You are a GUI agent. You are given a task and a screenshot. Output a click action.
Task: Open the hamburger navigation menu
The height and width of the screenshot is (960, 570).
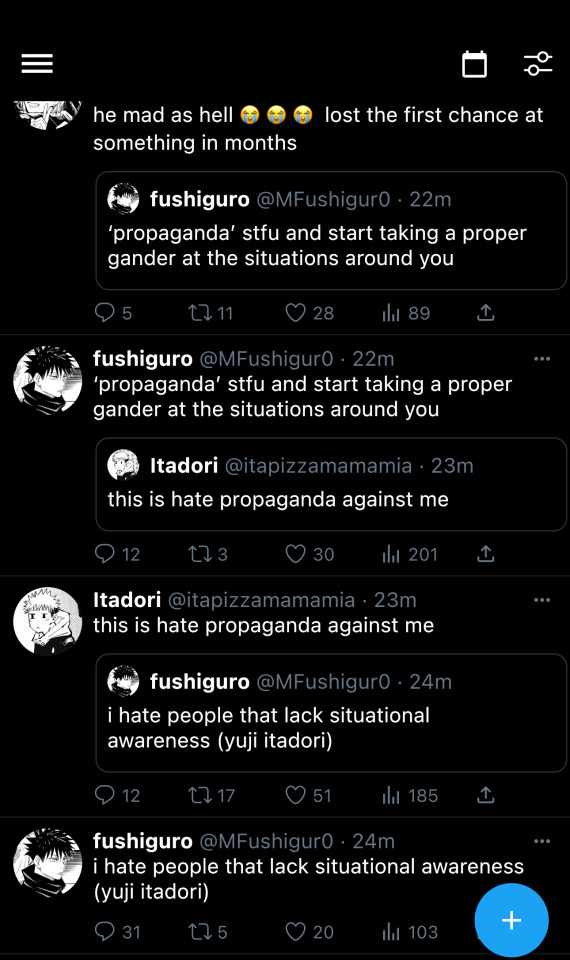click(37, 64)
